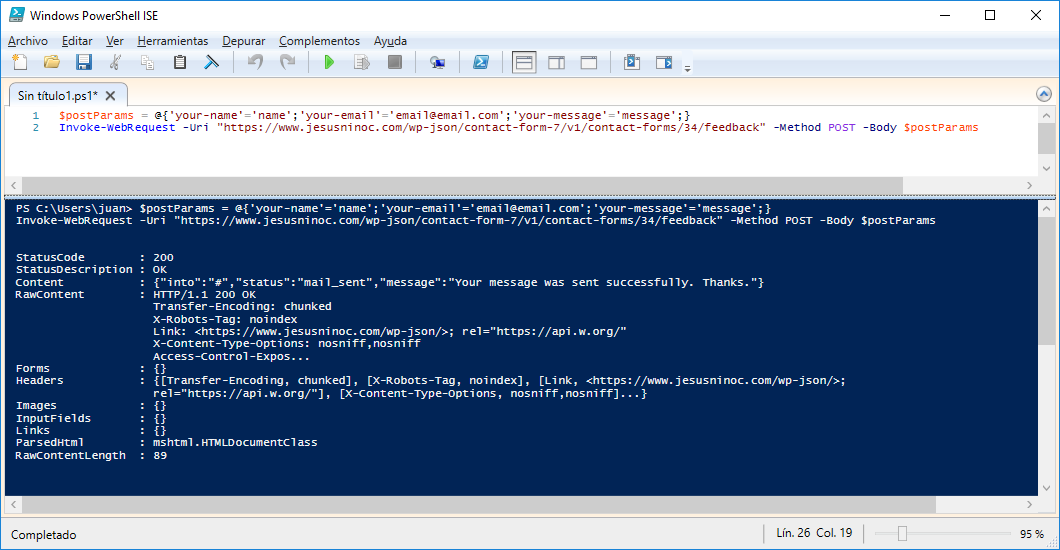
Task: Open the Ver menu
Action: click(x=115, y=41)
